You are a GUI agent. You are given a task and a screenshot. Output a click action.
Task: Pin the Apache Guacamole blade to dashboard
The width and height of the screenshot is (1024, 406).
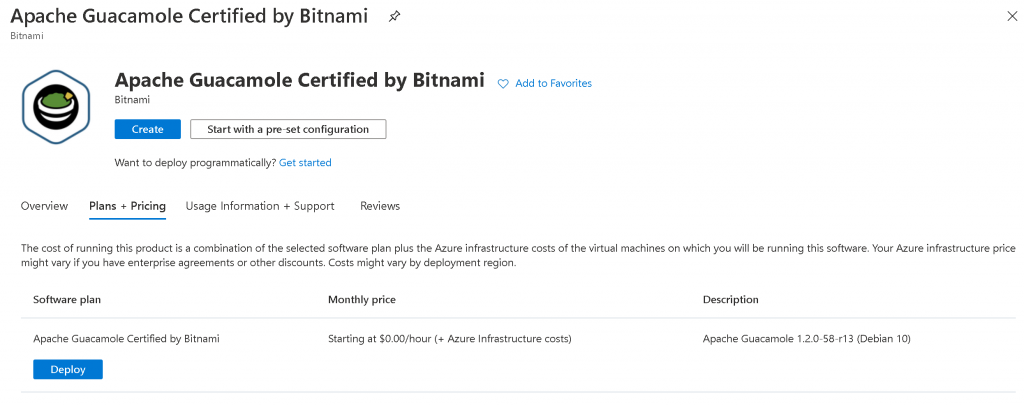pos(395,17)
